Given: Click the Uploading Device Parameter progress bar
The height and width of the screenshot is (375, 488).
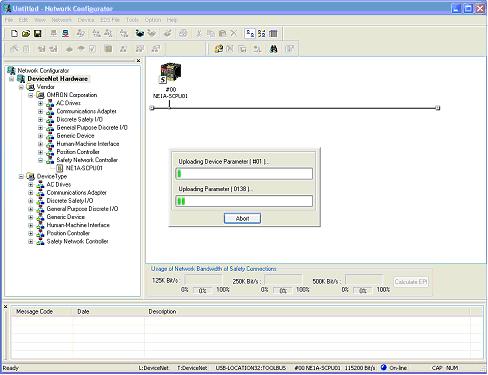Looking at the screenshot, I should [244, 174].
